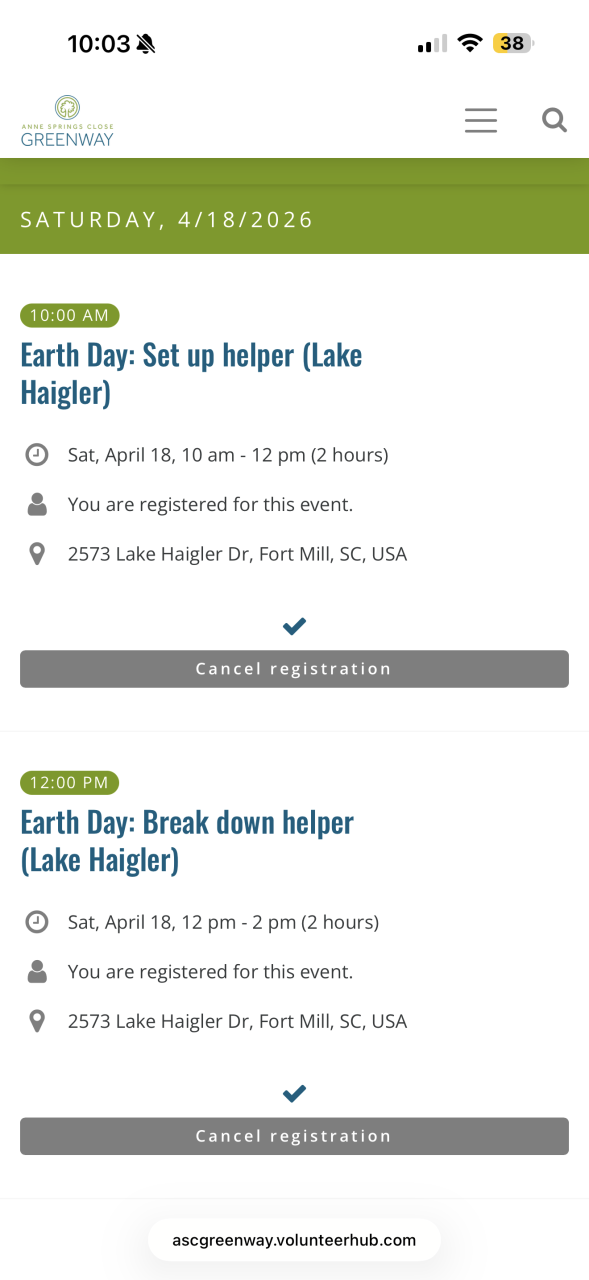Tap the battery indicator in the status bar
This screenshot has width=589, height=1280.
[514, 43]
